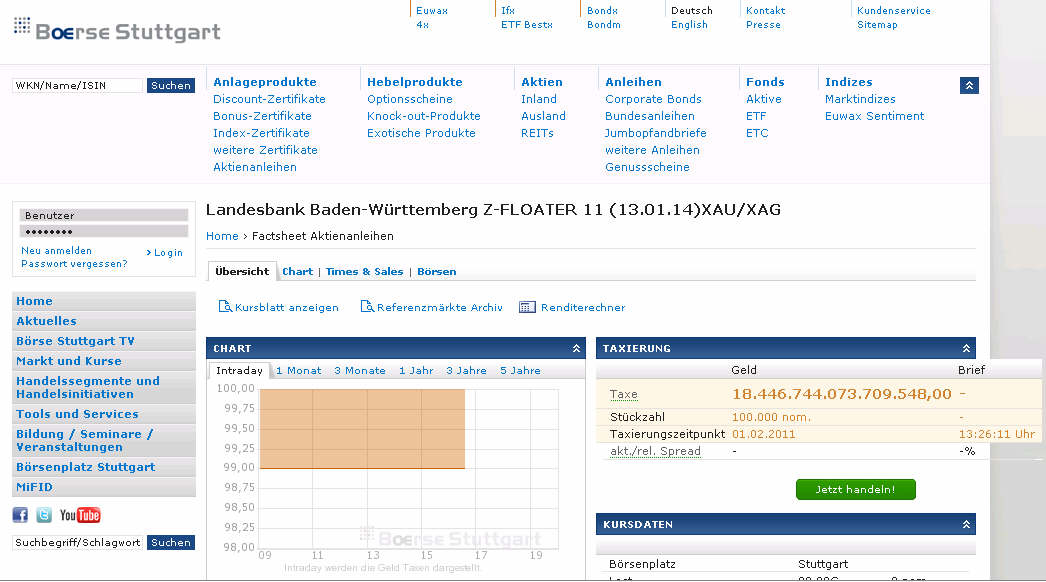1046x582 pixels.
Task: Click Neu anmelden link
Action: click(57, 251)
